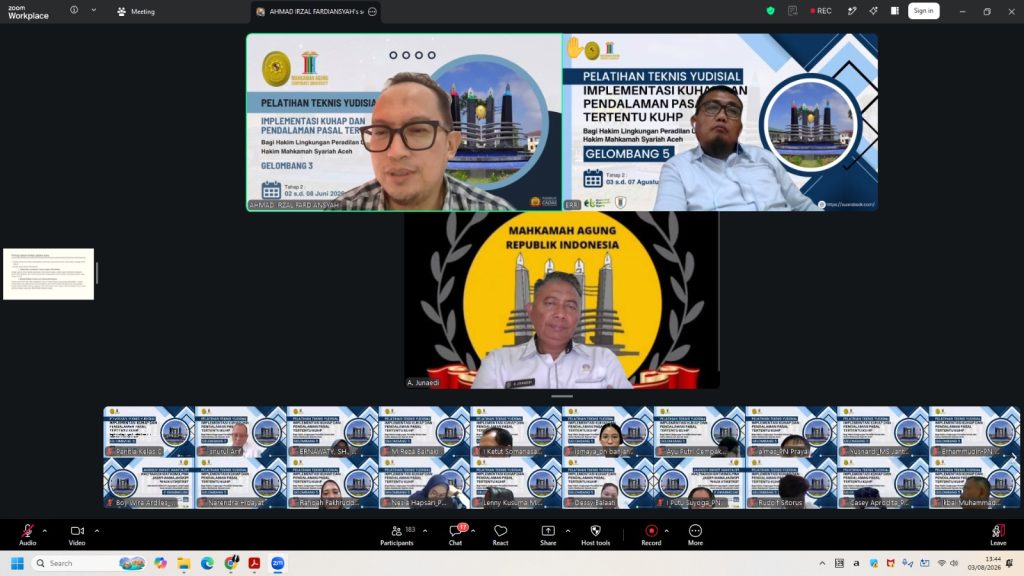
Task: Open the More options menu
Action: [696, 534]
